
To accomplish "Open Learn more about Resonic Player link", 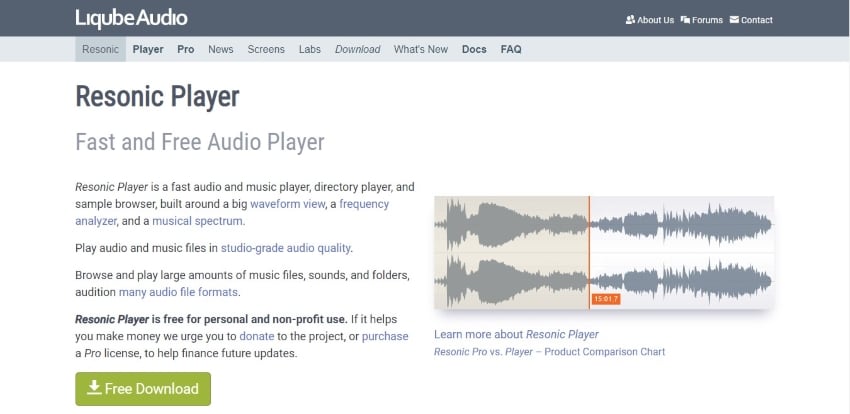I will point(517,334).
